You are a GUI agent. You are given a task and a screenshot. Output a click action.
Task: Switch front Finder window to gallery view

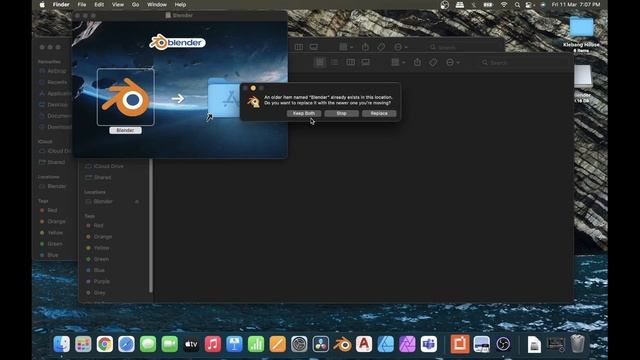point(365,62)
